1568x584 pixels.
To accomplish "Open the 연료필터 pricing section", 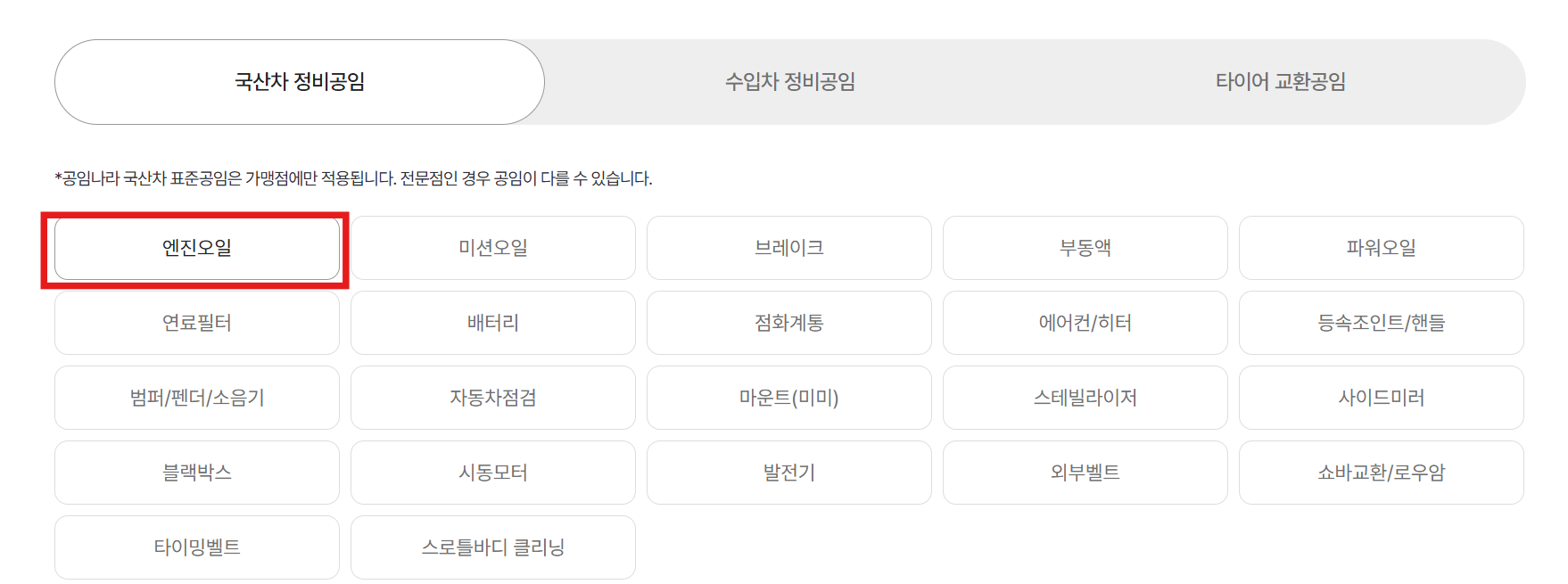I will pos(197,323).
